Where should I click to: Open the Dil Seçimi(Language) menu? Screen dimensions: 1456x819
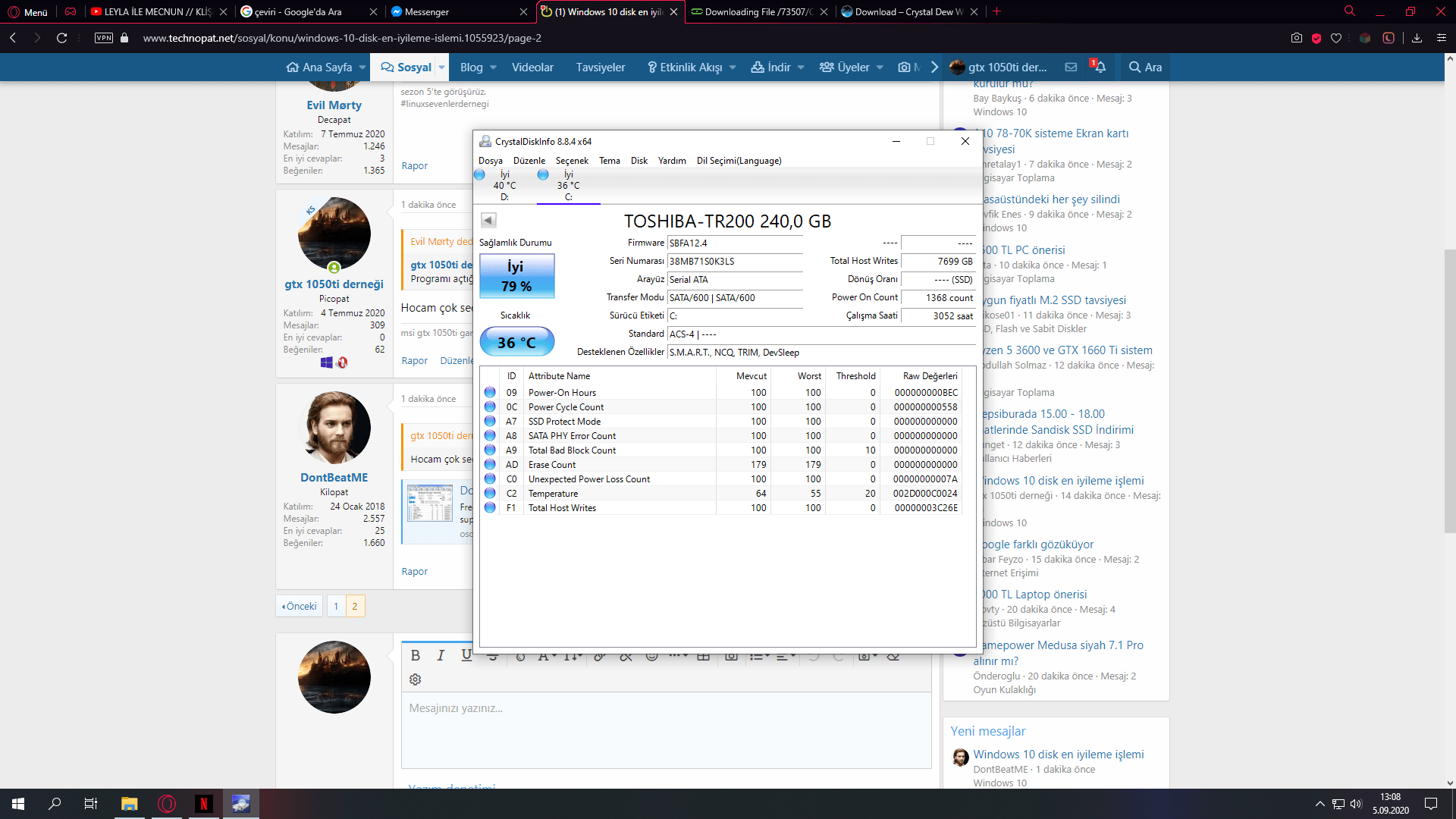(739, 161)
